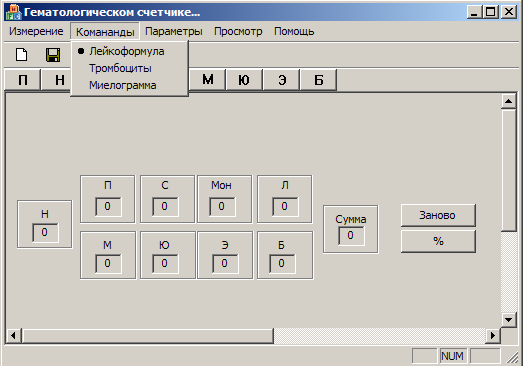The height and width of the screenshot is (366, 523).
Task: Click the % button
Action: point(438,241)
